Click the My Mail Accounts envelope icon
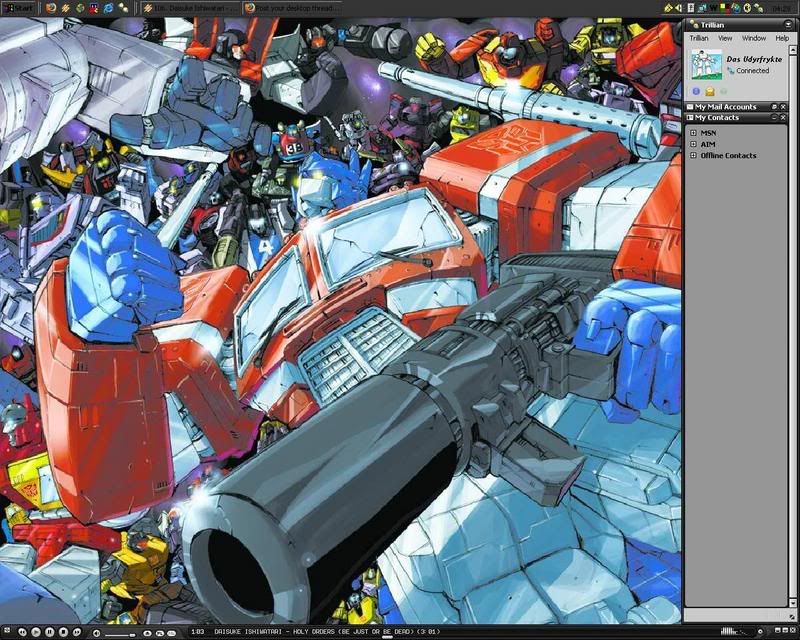 point(690,107)
